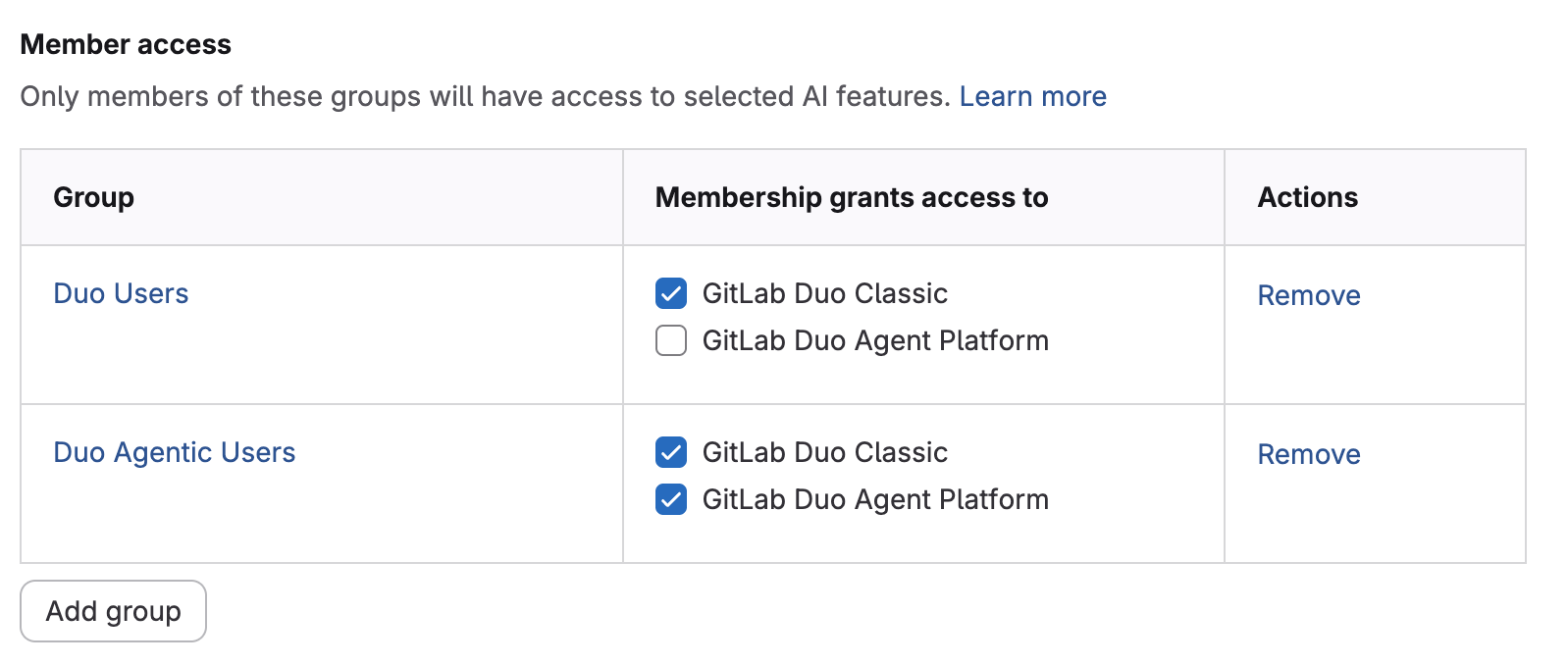Click the Membership grants access to header
The height and width of the screenshot is (665, 1568).
click(851, 197)
